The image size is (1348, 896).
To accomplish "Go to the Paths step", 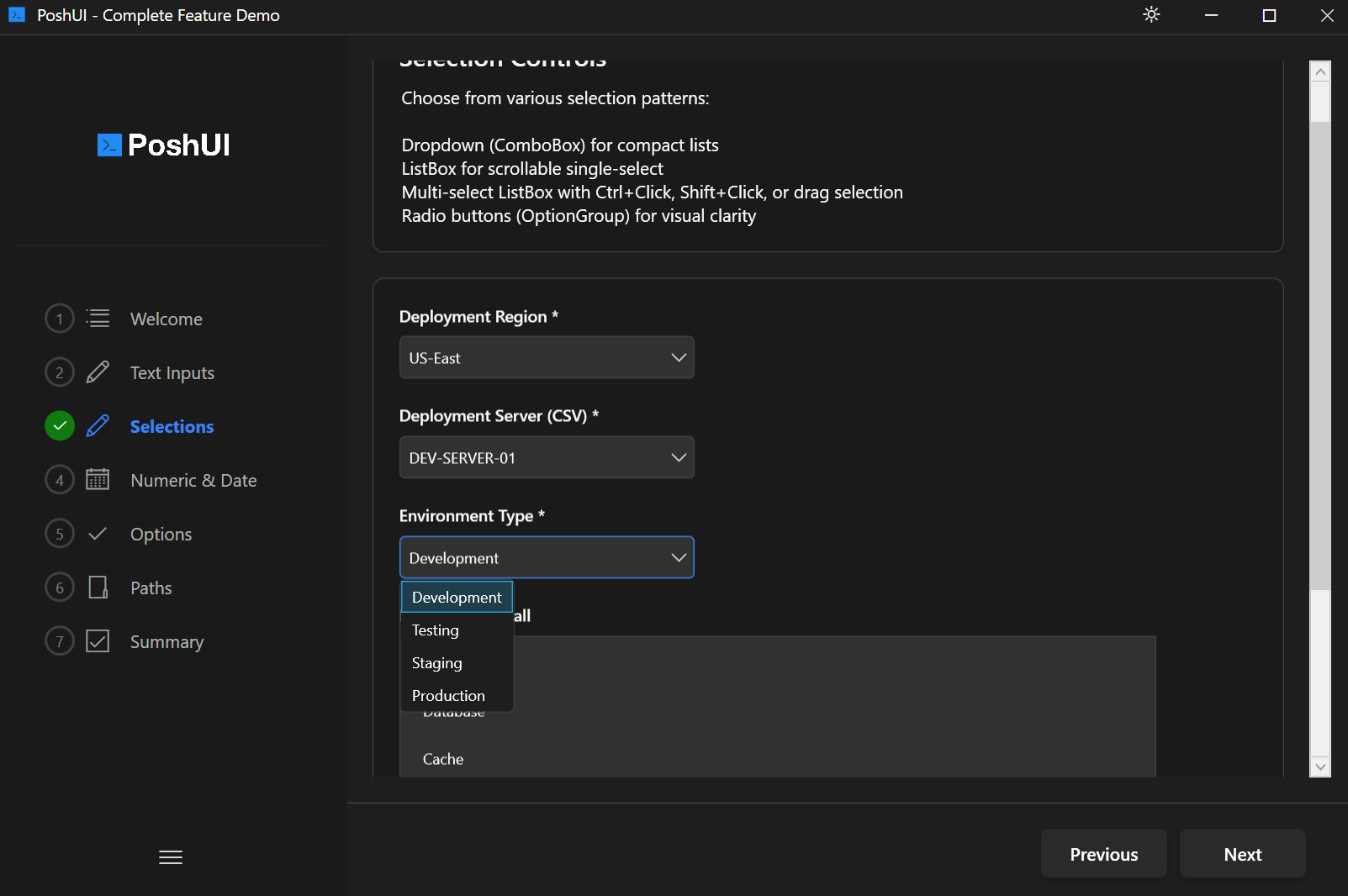I will pos(151,588).
